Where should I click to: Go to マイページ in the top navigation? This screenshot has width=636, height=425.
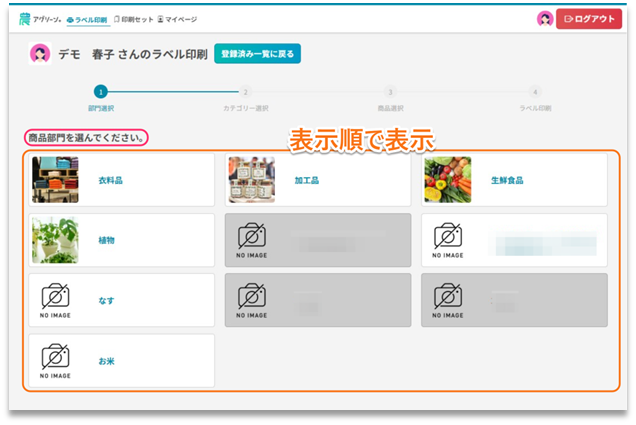pyautogui.click(x=177, y=19)
